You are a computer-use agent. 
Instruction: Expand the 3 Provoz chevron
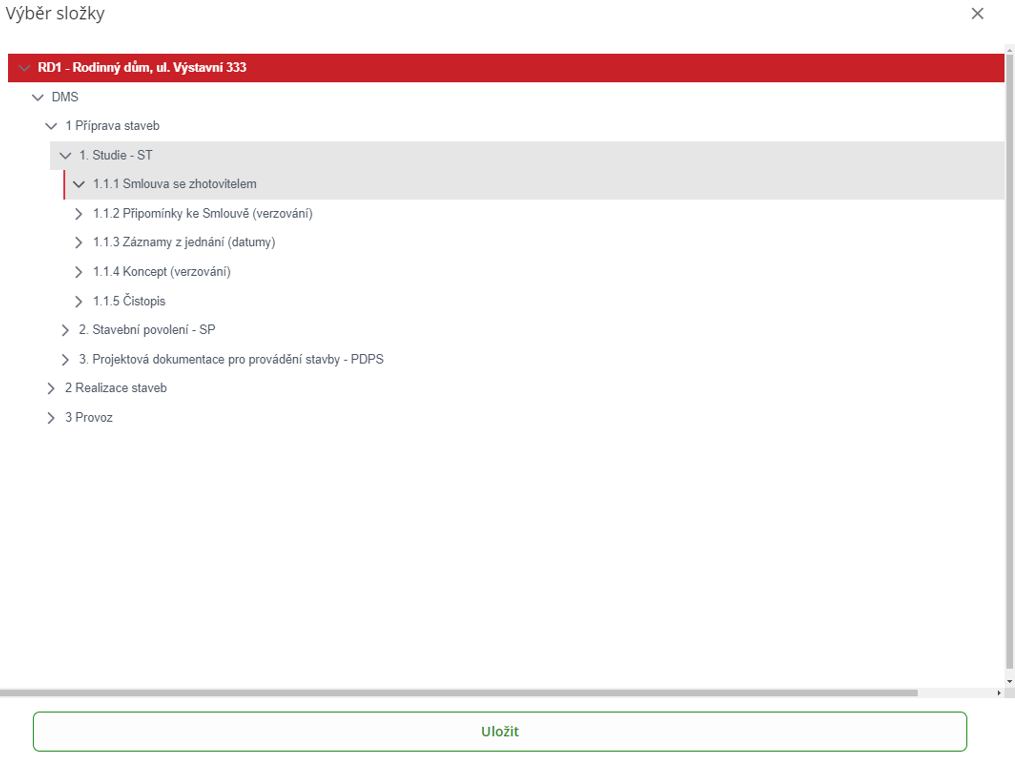52,418
